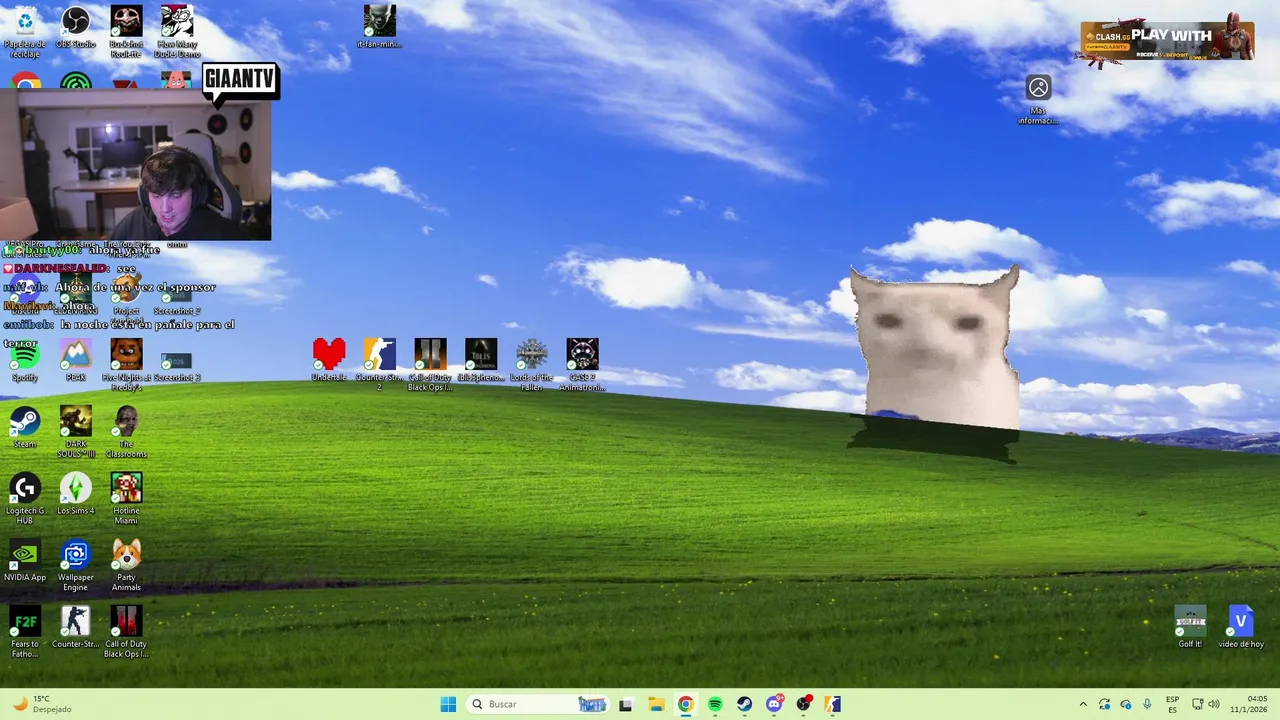This screenshot has height=720, width=1280.
Task: Select the Buckshot Roulette desktop icon
Action: pos(126,30)
